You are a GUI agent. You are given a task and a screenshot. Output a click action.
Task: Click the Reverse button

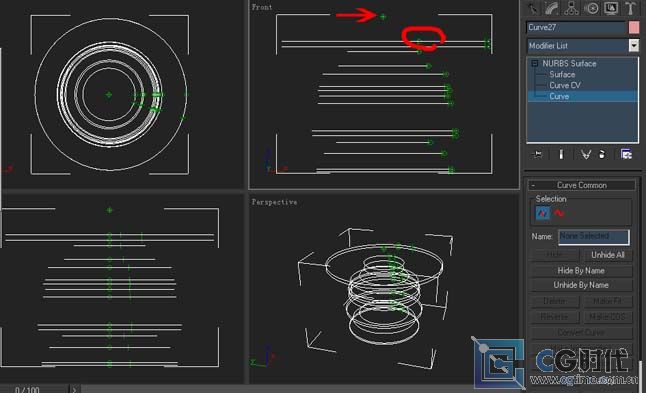pyautogui.click(x=554, y=317)
